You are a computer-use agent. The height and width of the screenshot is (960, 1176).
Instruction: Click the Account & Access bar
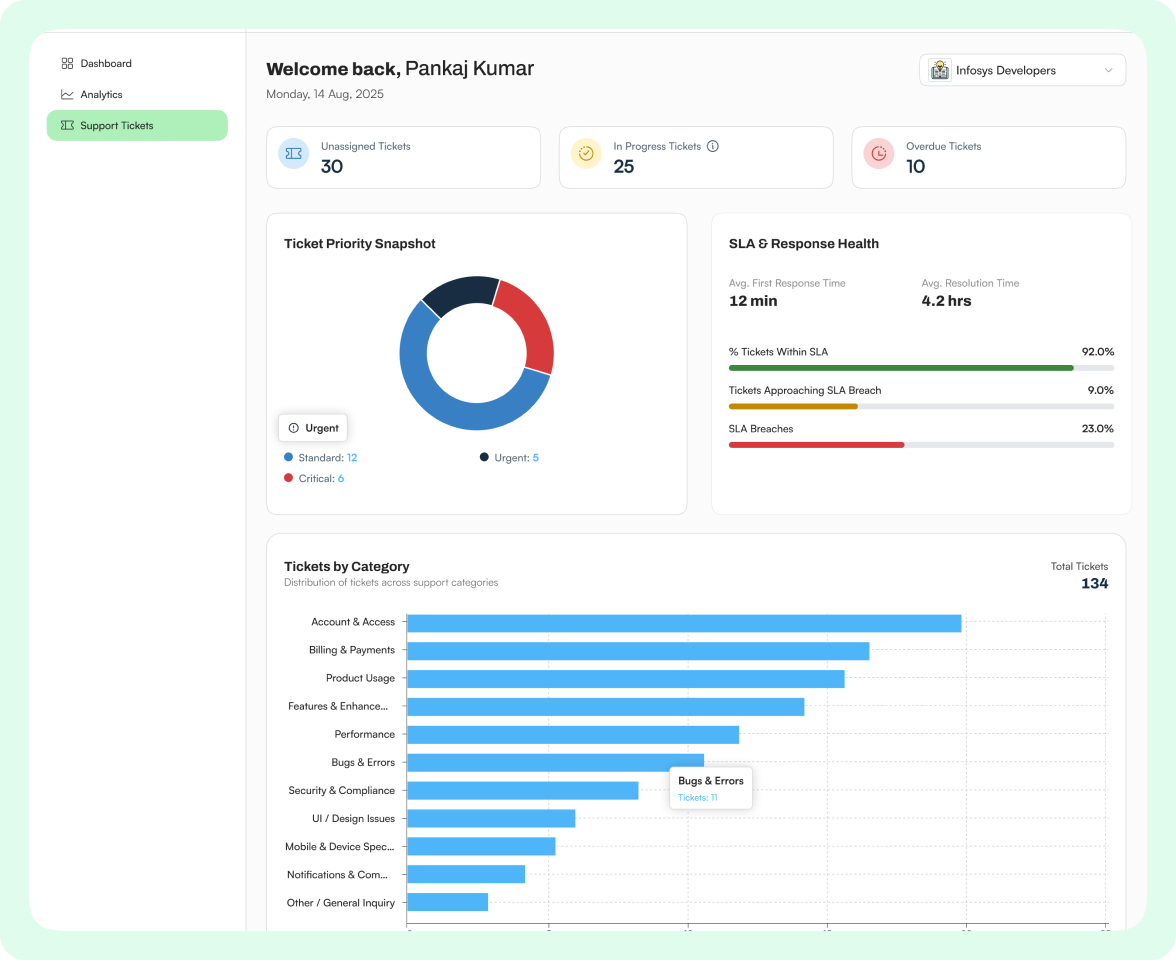[684, 623]
